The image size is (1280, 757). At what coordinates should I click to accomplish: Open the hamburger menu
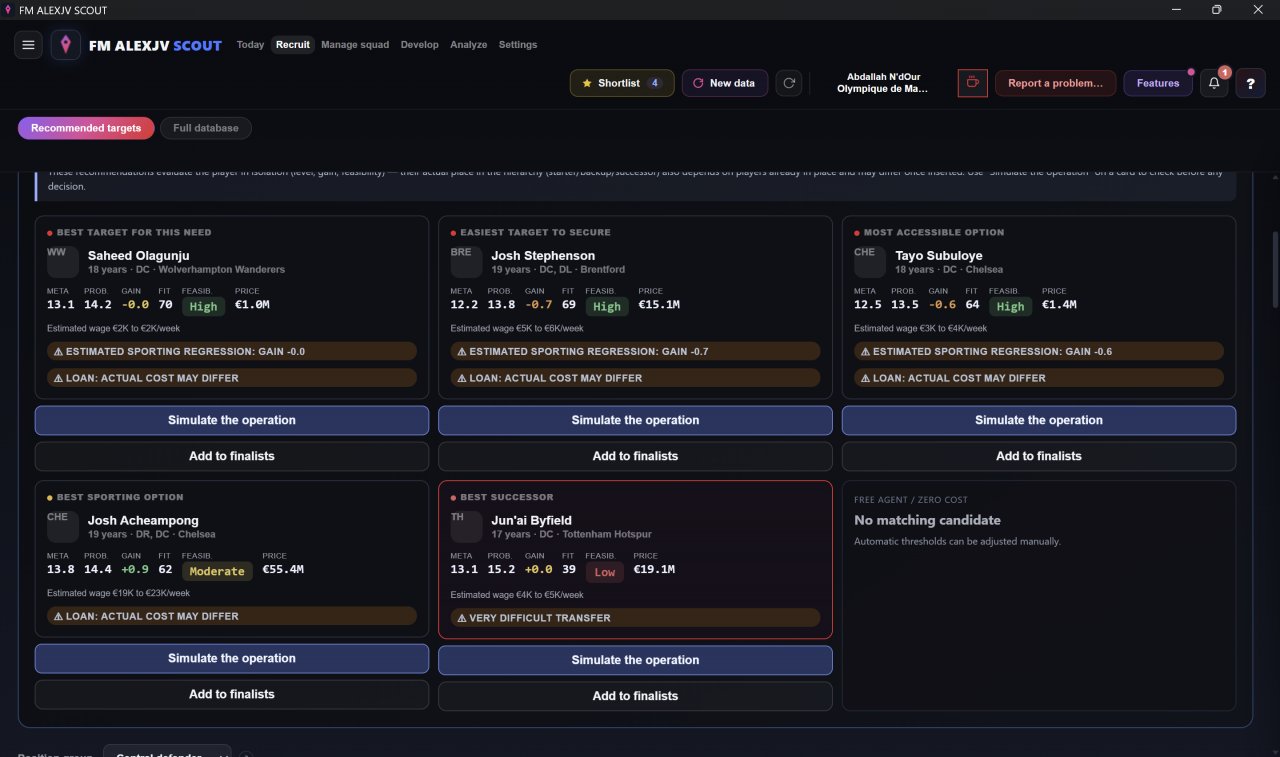click(28, 45)
